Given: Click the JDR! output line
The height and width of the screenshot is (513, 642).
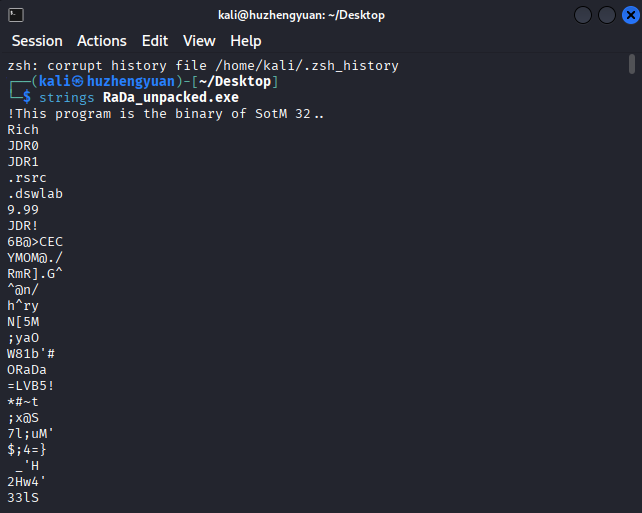Looking at the screenshot, I should tap(23, 226).
